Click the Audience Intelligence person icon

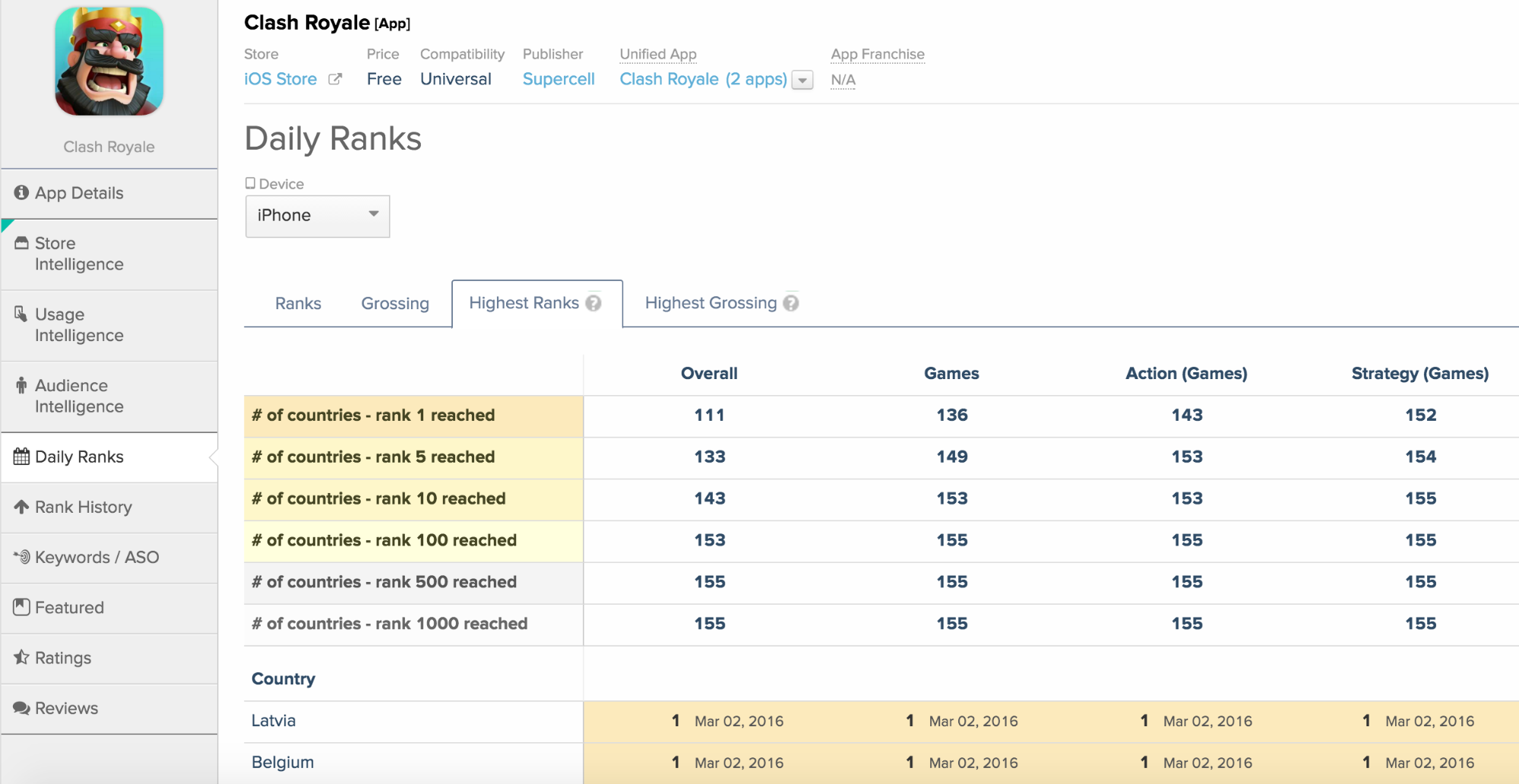pyautogui.click(x=21, y=385)
